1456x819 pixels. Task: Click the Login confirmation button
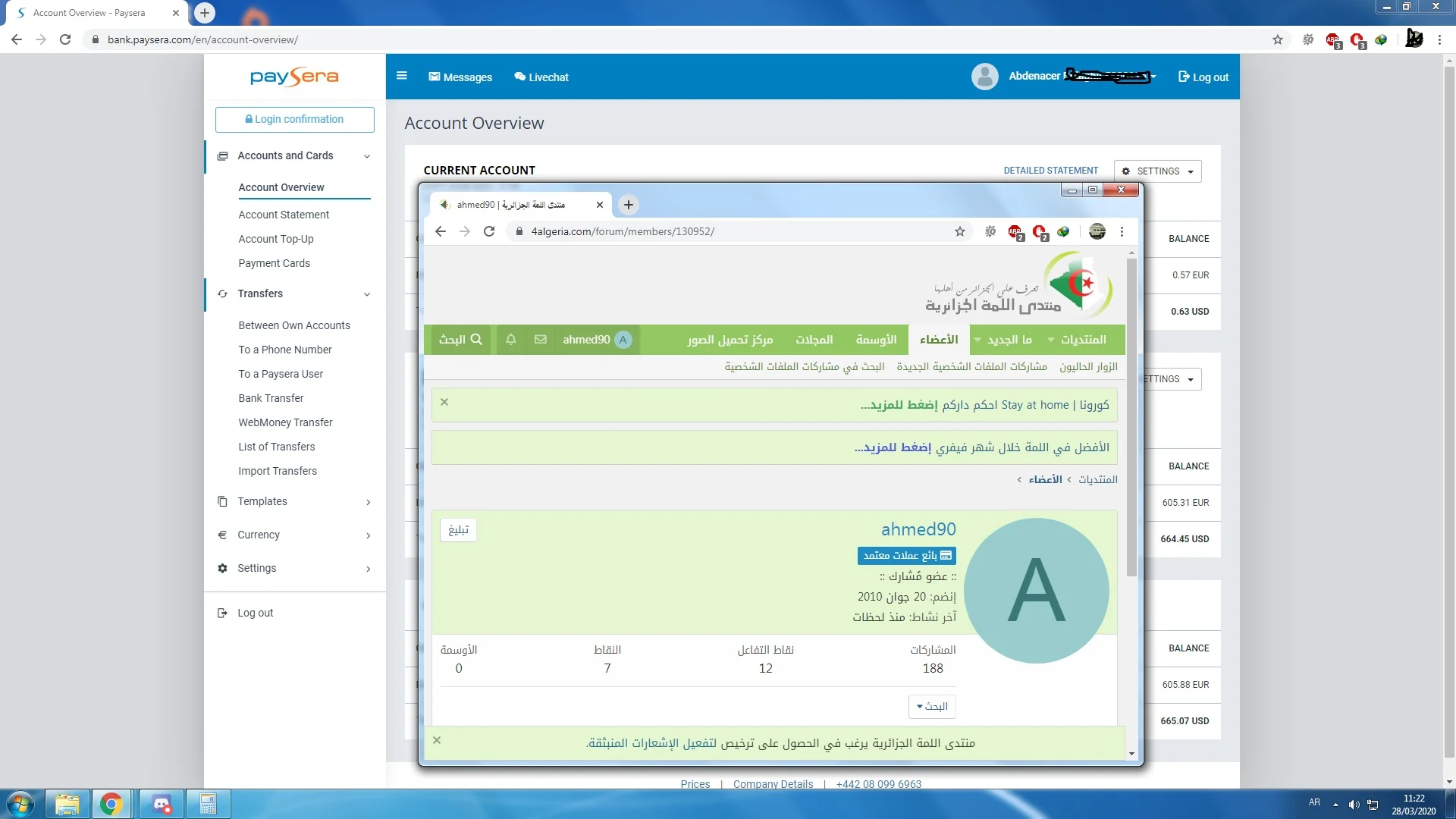click(294, 119)
